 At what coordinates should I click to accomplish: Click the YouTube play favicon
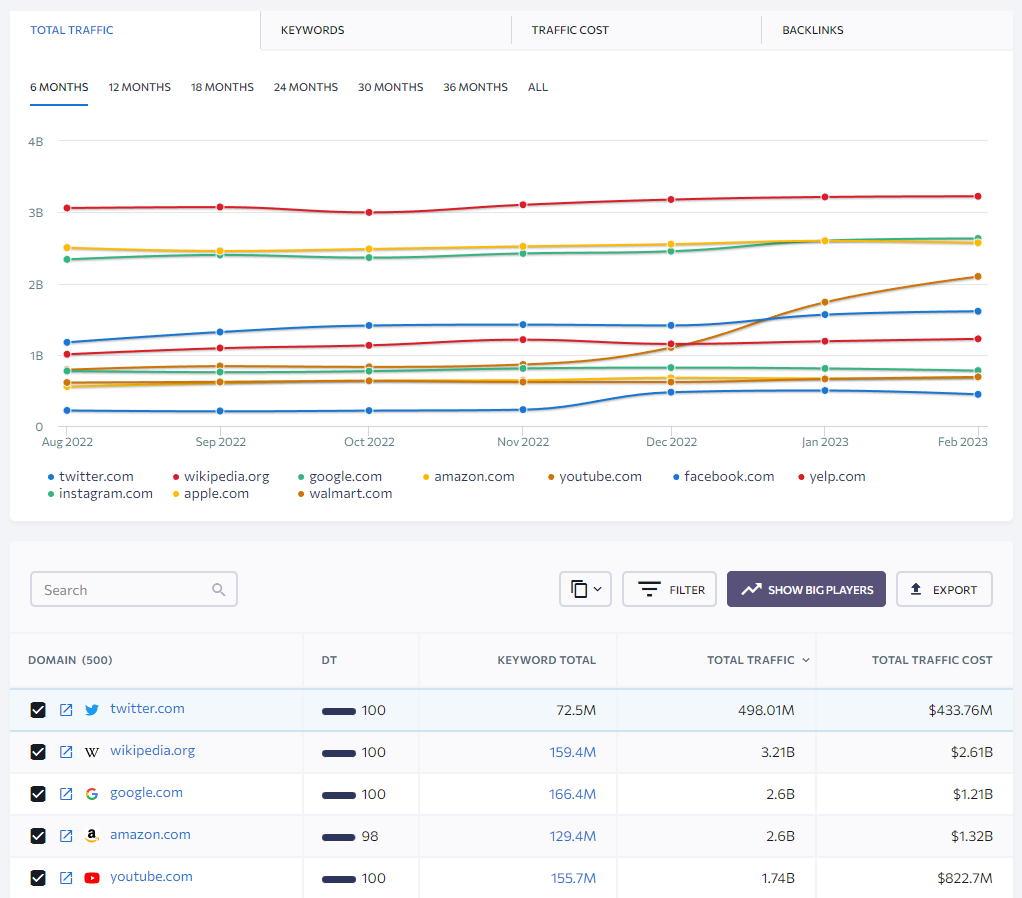(x=92, y=878)
